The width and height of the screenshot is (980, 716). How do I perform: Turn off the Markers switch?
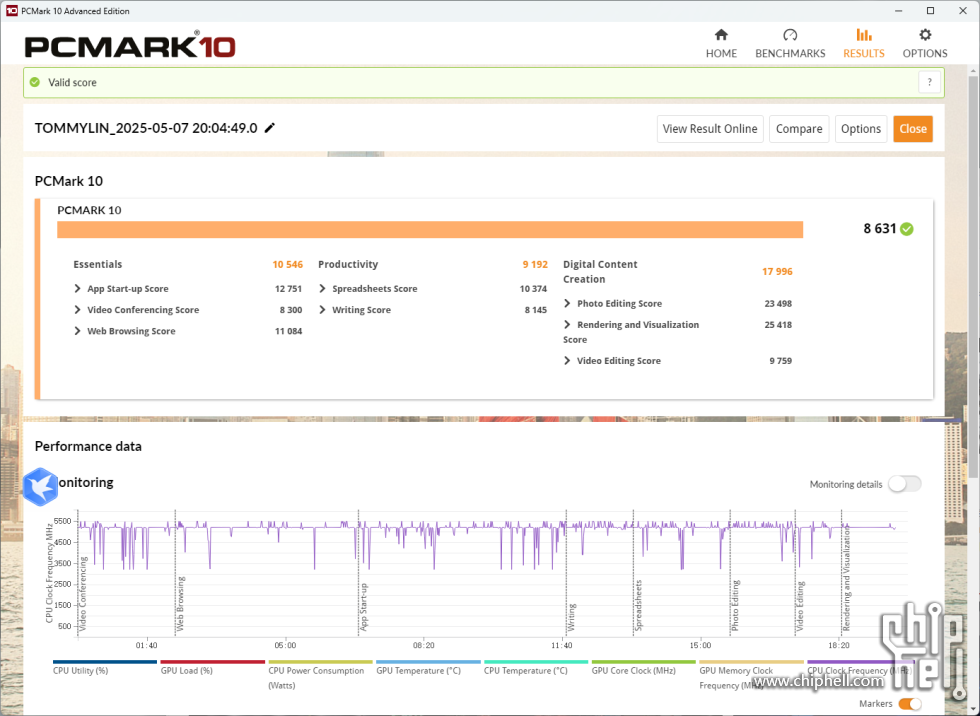pyautogui.click(x=910, y=704)
